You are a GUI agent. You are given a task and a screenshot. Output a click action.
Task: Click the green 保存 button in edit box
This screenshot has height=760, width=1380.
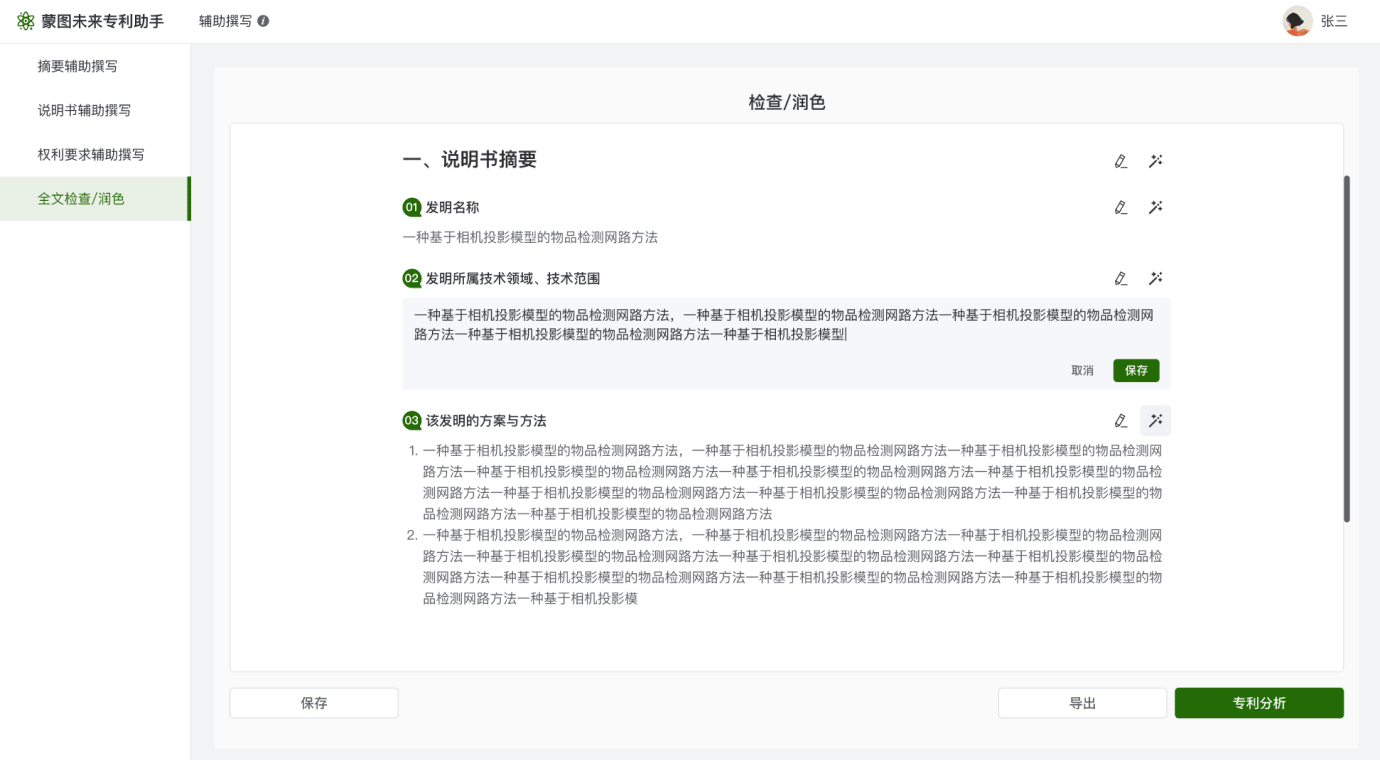click(x=1136, y=370)
